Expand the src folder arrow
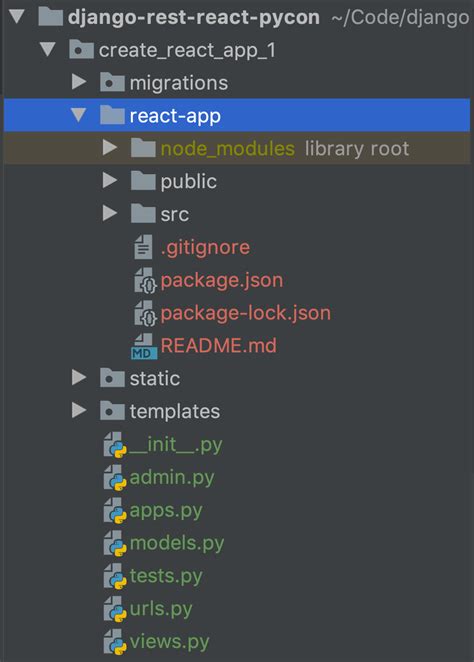The image size is (474, 662). point(110,214)
